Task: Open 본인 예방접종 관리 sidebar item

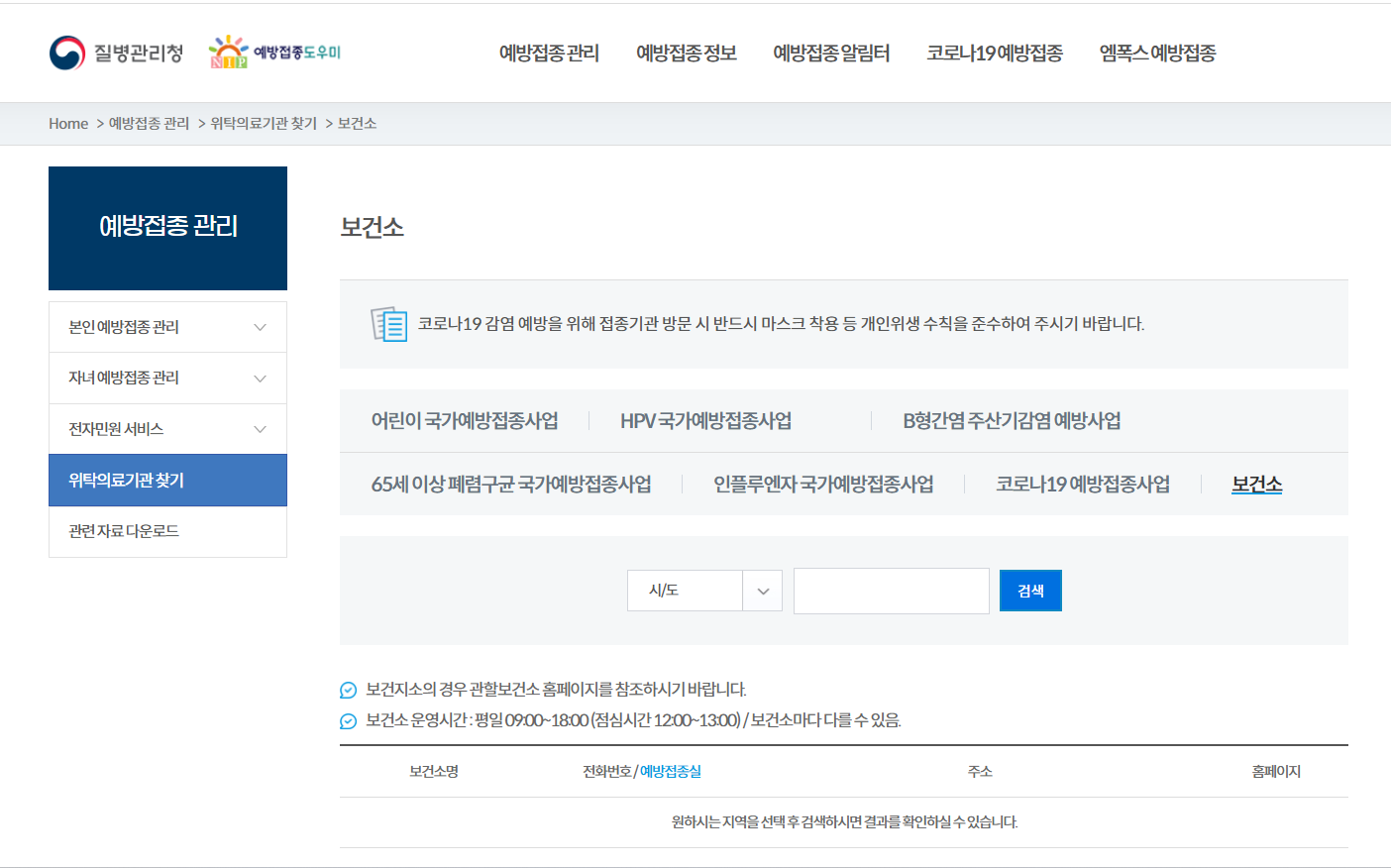Action: coord(167,327)
